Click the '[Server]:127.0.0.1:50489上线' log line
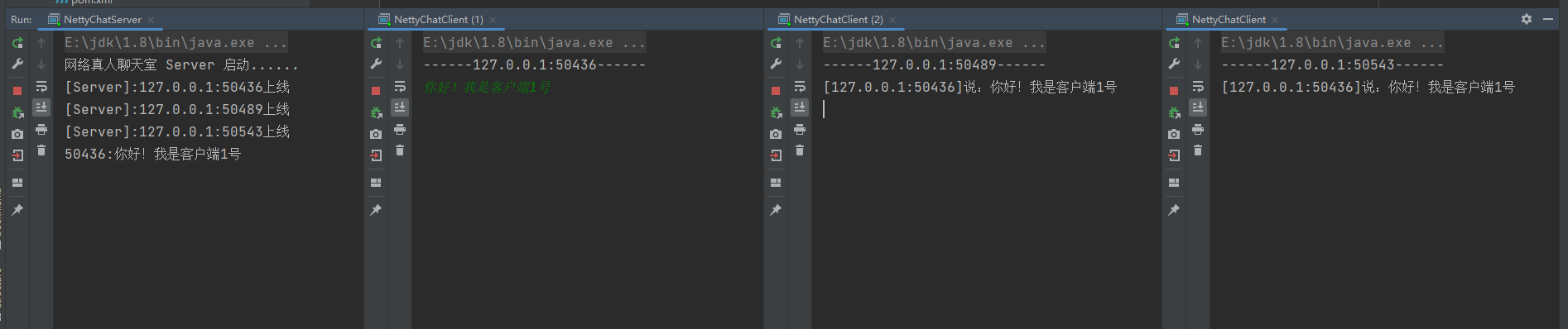 click(x=177, y=109)
